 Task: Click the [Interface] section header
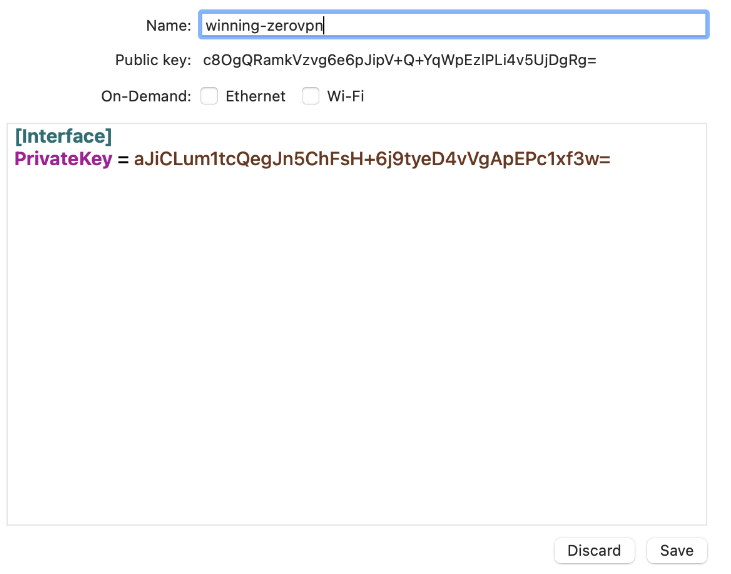pyautogui.click(x=63, y=136)
